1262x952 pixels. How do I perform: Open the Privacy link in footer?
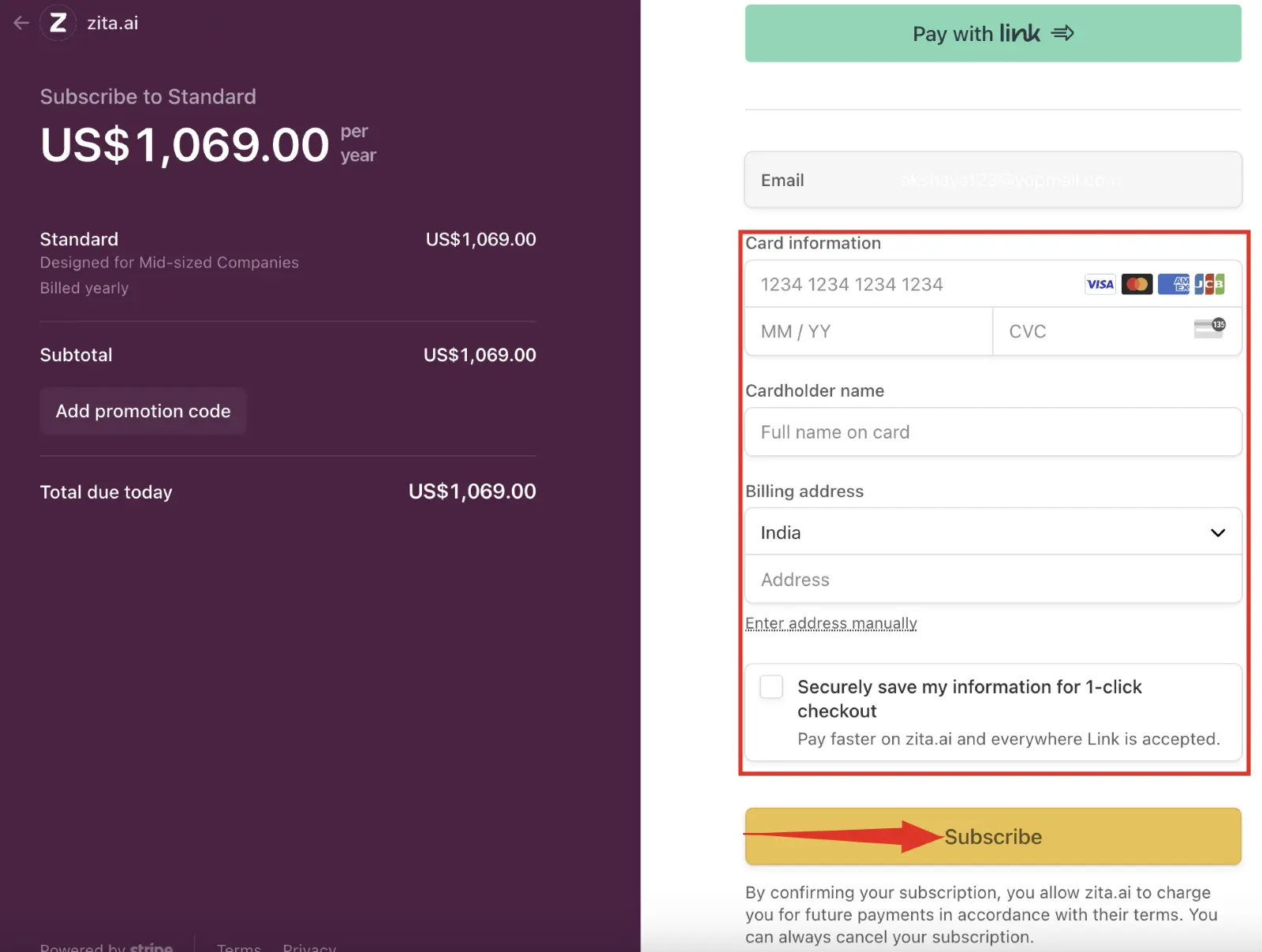(309, 946)
